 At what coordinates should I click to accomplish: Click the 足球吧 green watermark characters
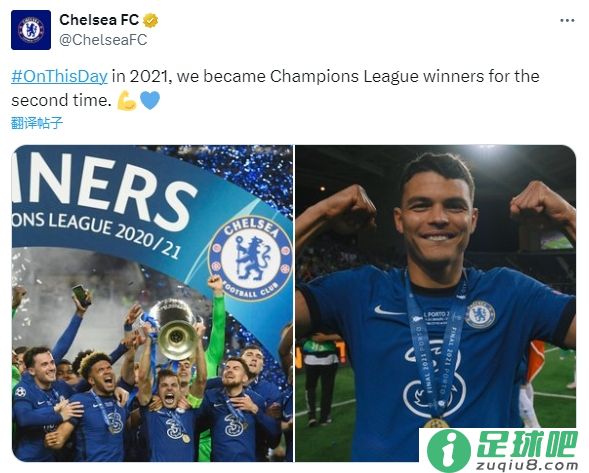(527, 444)
